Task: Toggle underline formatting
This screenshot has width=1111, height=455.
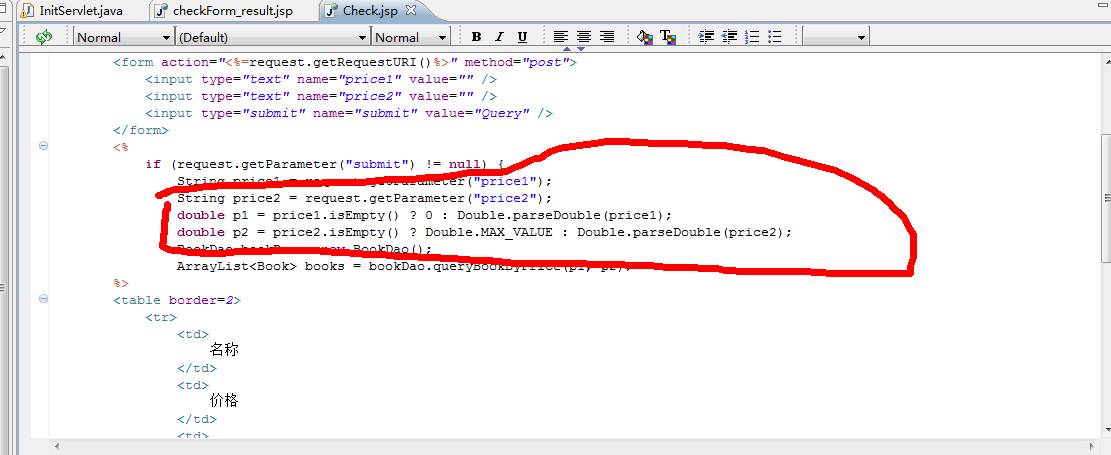Action: (522, 37)
